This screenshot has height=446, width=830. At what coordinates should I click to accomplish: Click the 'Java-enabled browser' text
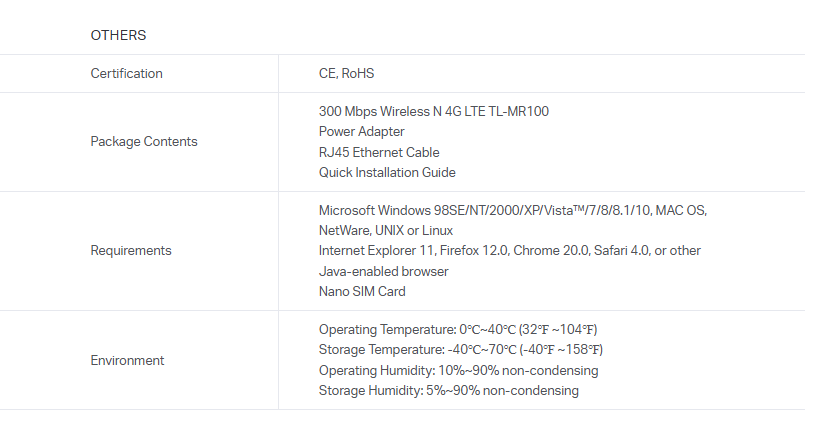point(383,271)
